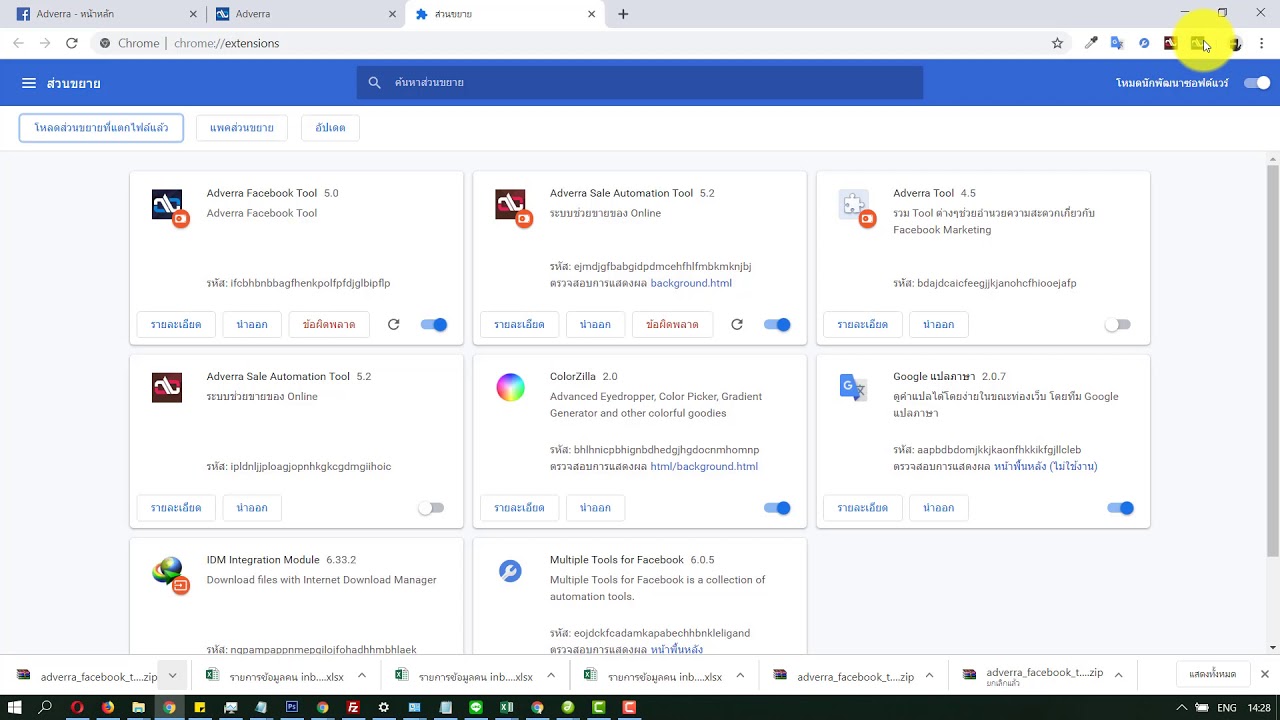Click the Adverra Facebook Tool card logo
This screenshot has height=720, width=1280.
(167, 204)
